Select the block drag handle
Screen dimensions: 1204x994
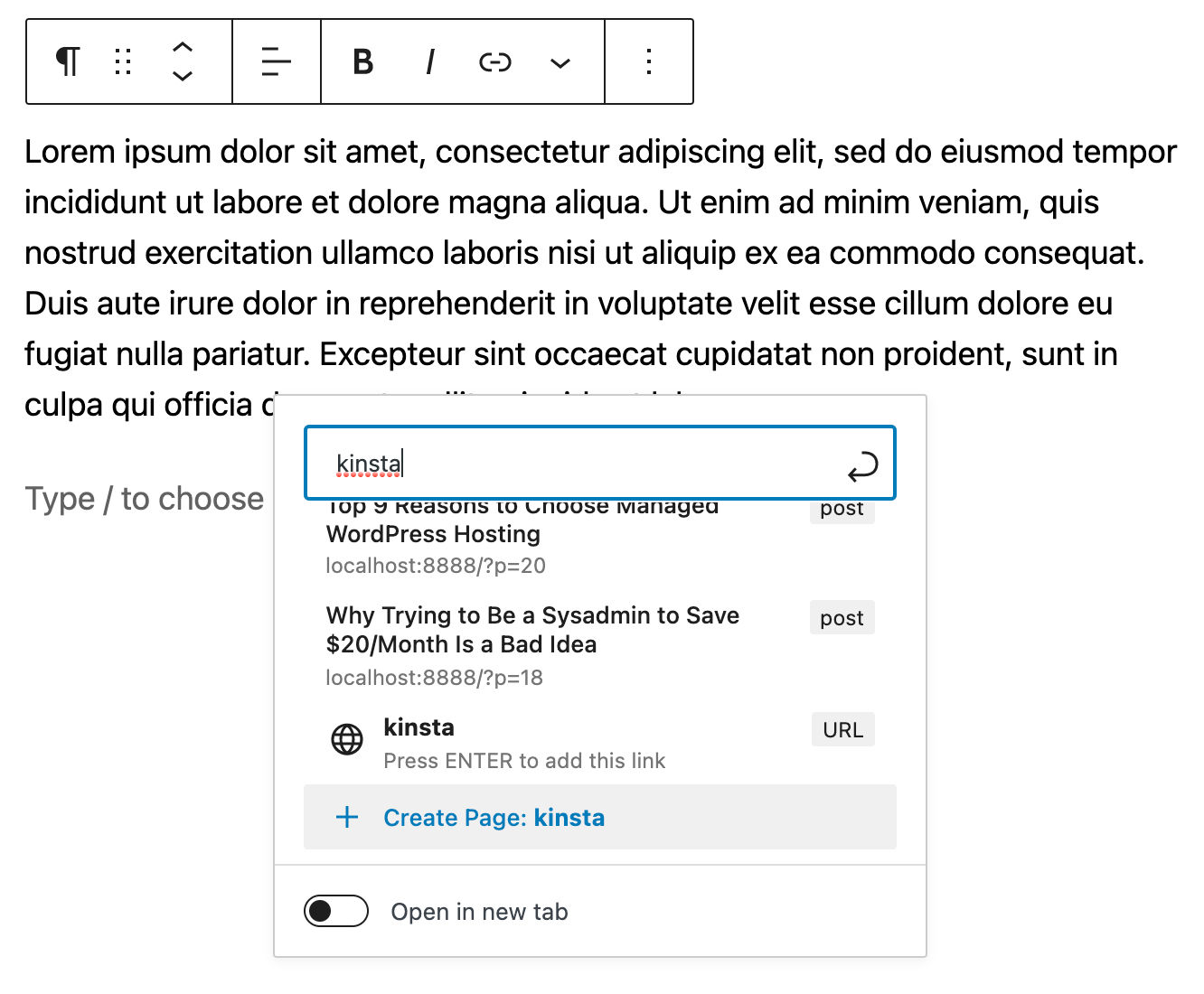click(124, 61)
